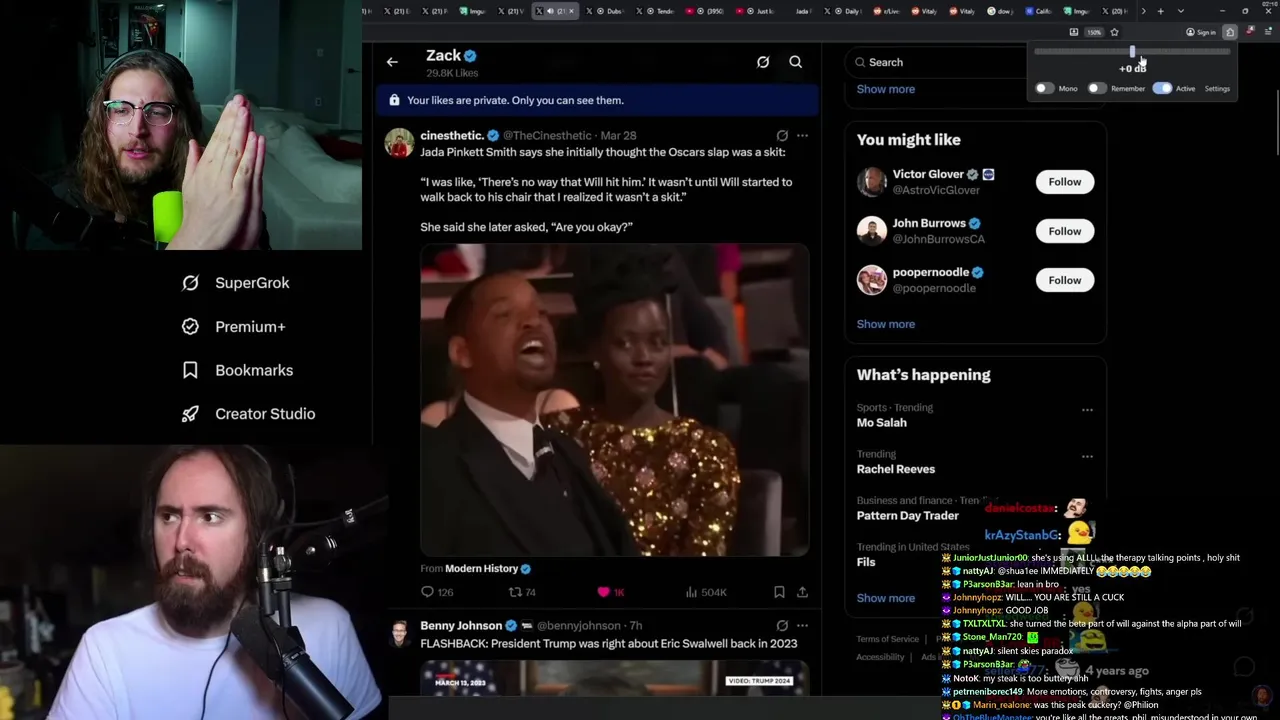Open the Mo Salah trending topic

[x=881, y=422]
